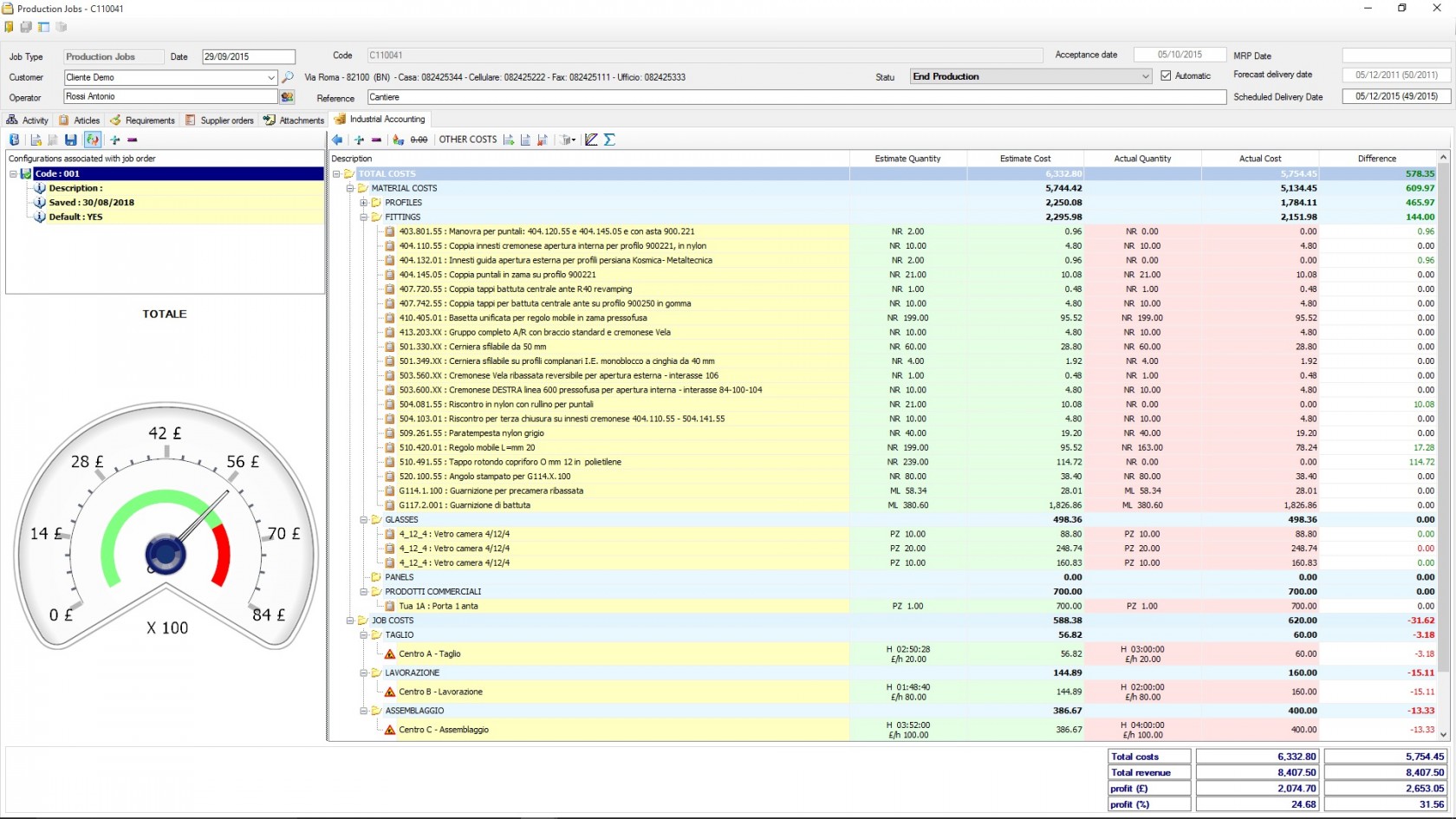Click document with green arrow after OTHER COSTS
Screen dimensions: 1456x819
tap(509, 140)
